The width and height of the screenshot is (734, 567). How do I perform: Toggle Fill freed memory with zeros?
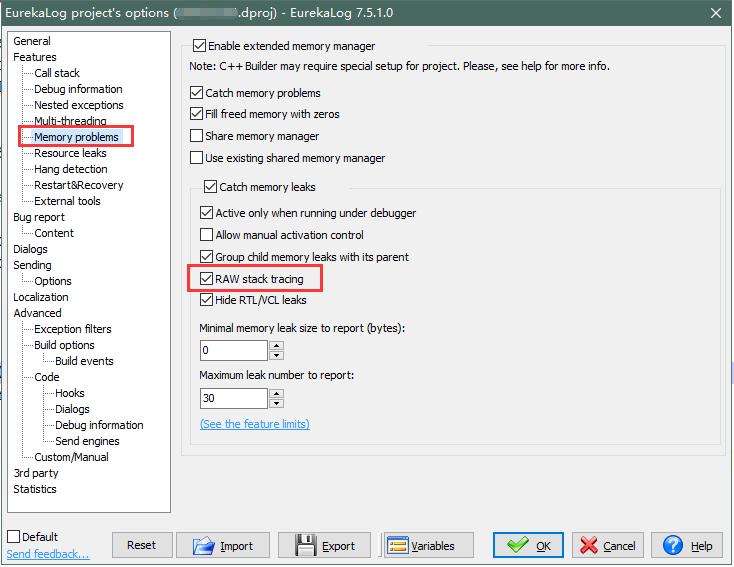point(197,114)
